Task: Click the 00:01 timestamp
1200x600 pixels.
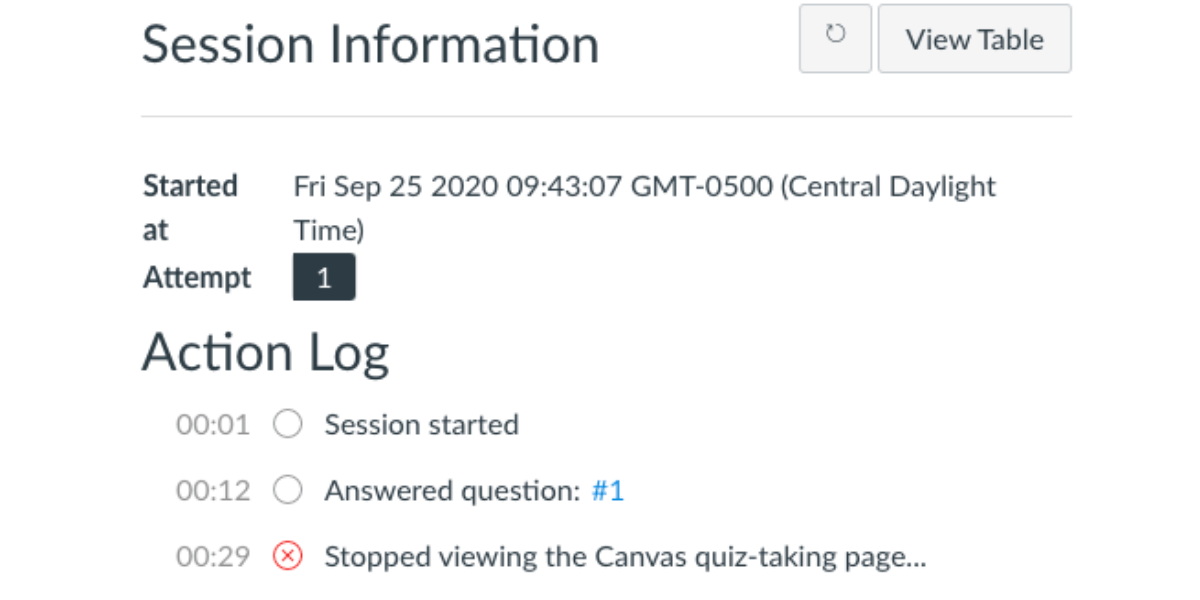Action: tap(213, 425)
